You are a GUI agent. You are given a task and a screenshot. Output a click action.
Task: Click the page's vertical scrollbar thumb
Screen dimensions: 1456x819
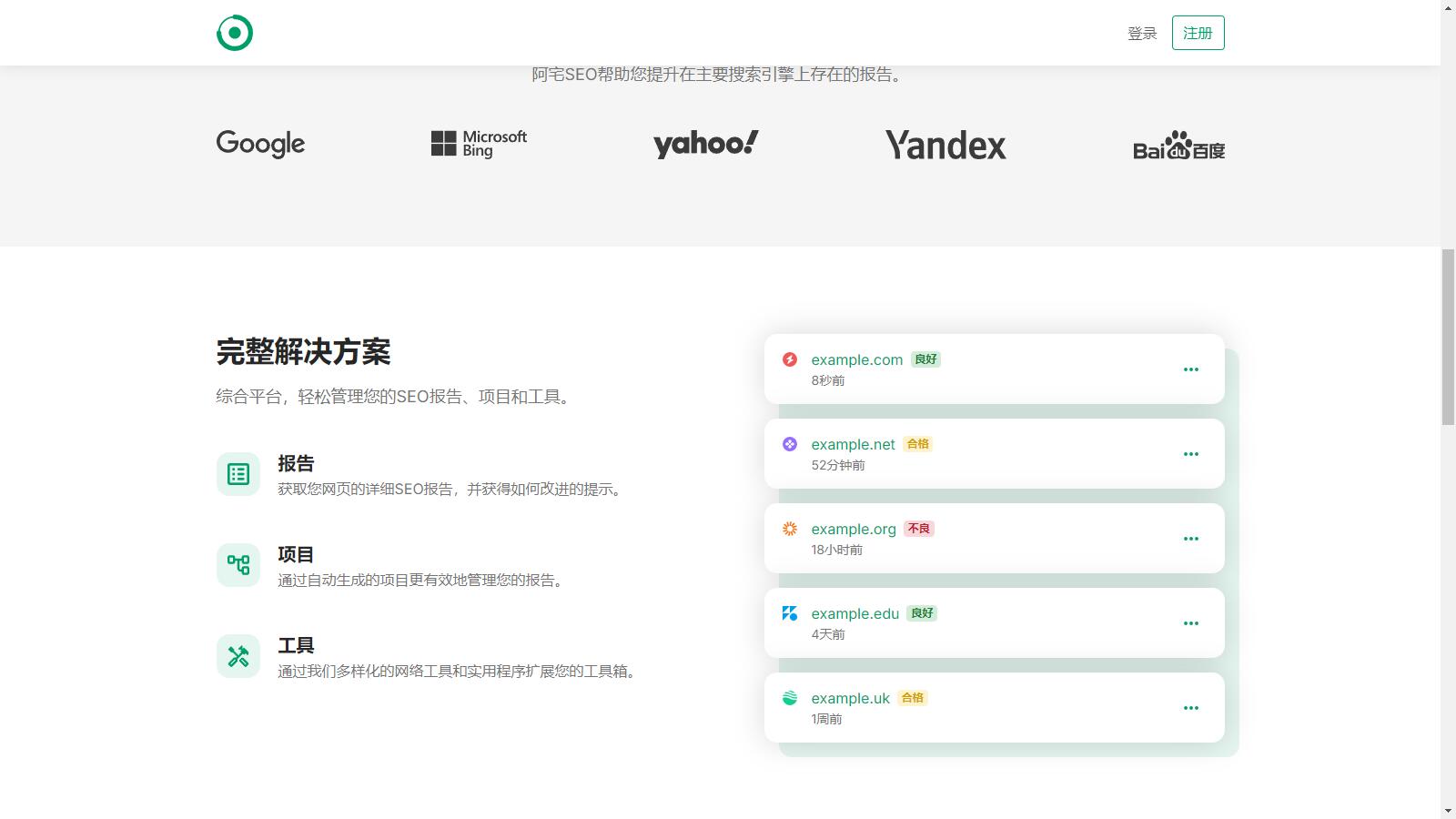tap(1448, 337)
